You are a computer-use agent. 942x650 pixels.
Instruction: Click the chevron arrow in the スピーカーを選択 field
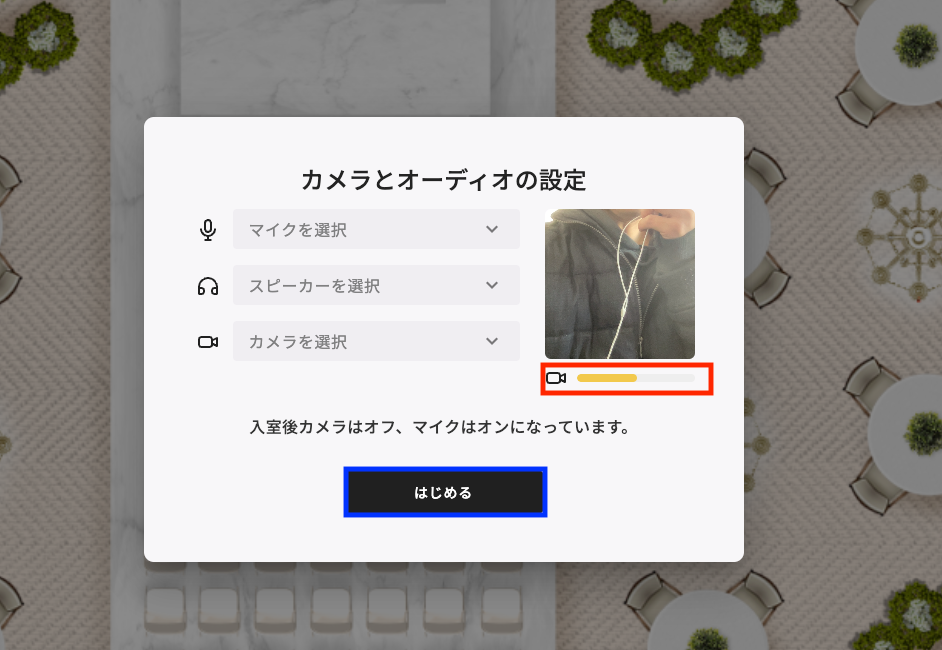(x=492, y=285)
